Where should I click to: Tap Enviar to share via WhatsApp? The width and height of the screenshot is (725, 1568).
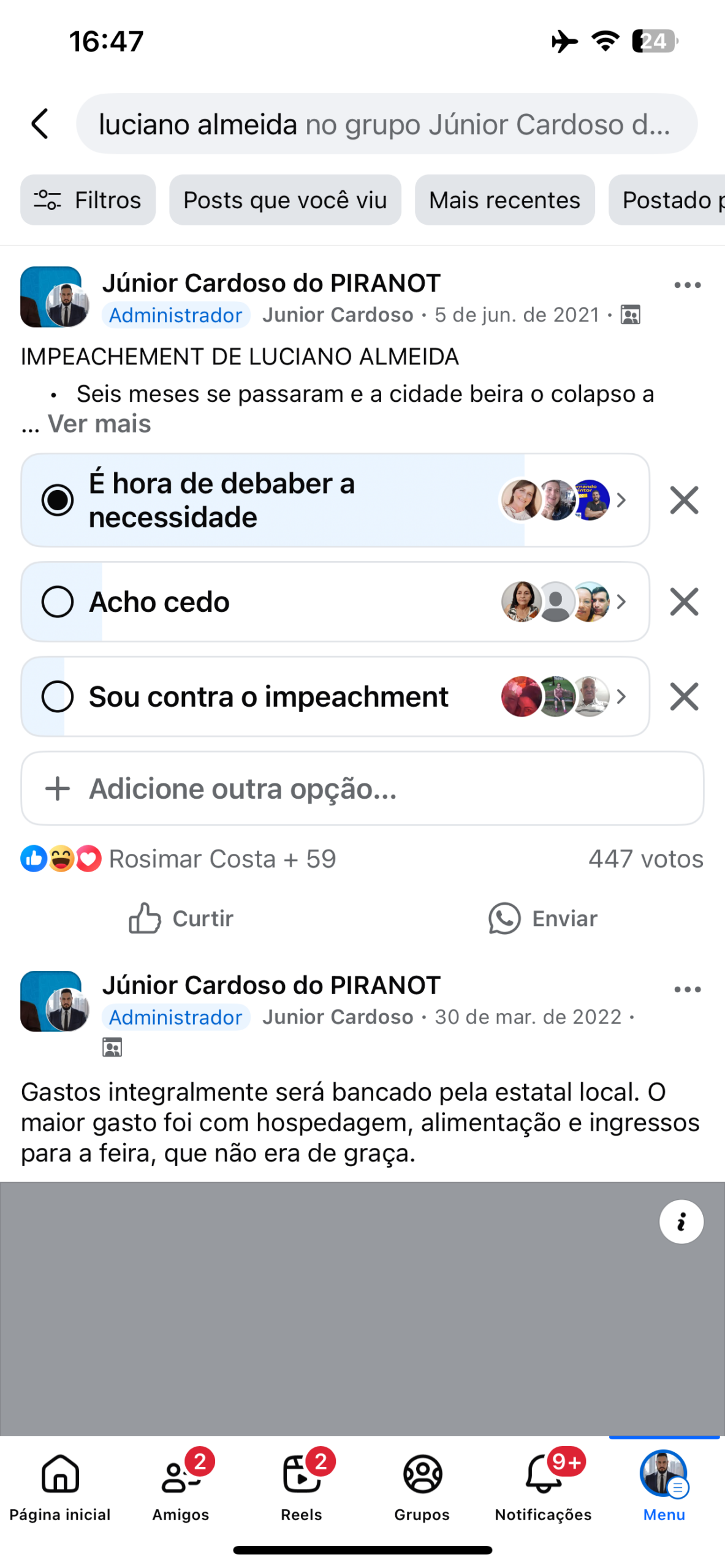pos(543,919)
